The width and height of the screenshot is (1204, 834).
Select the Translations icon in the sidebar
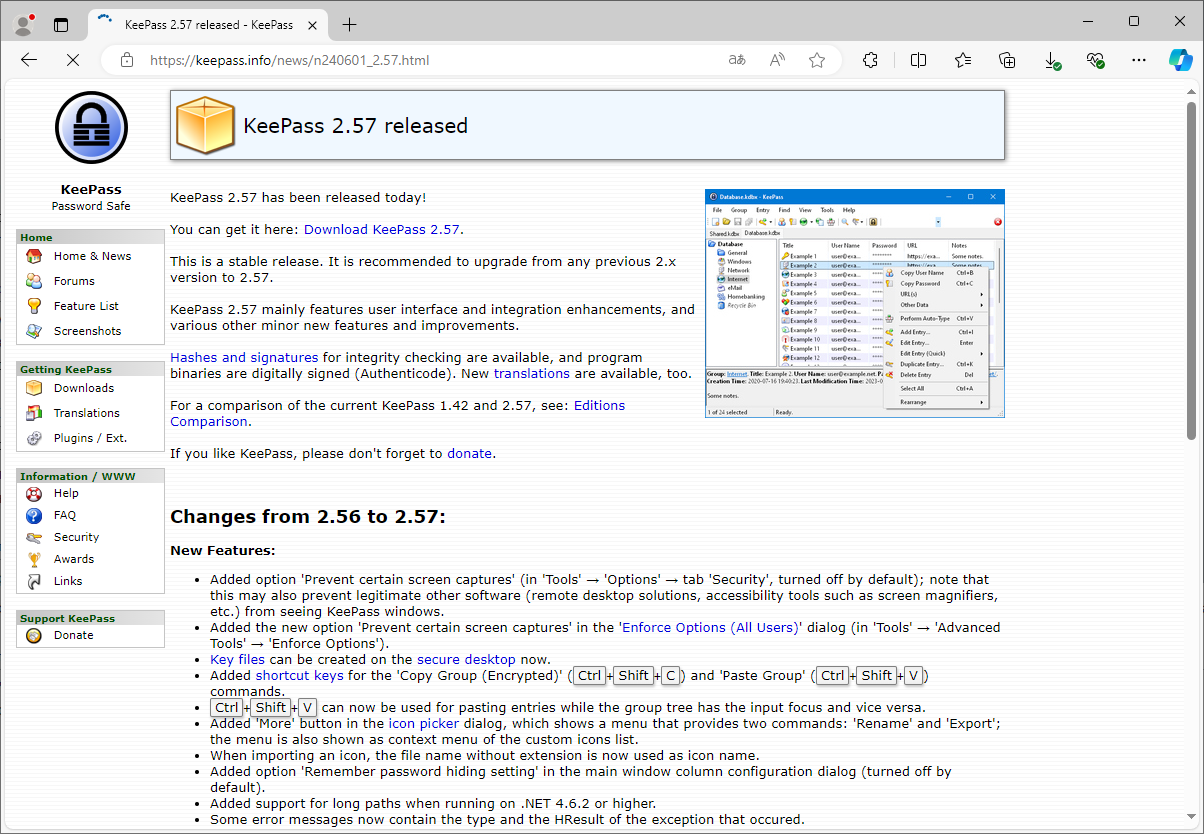(x=35, y=413)
